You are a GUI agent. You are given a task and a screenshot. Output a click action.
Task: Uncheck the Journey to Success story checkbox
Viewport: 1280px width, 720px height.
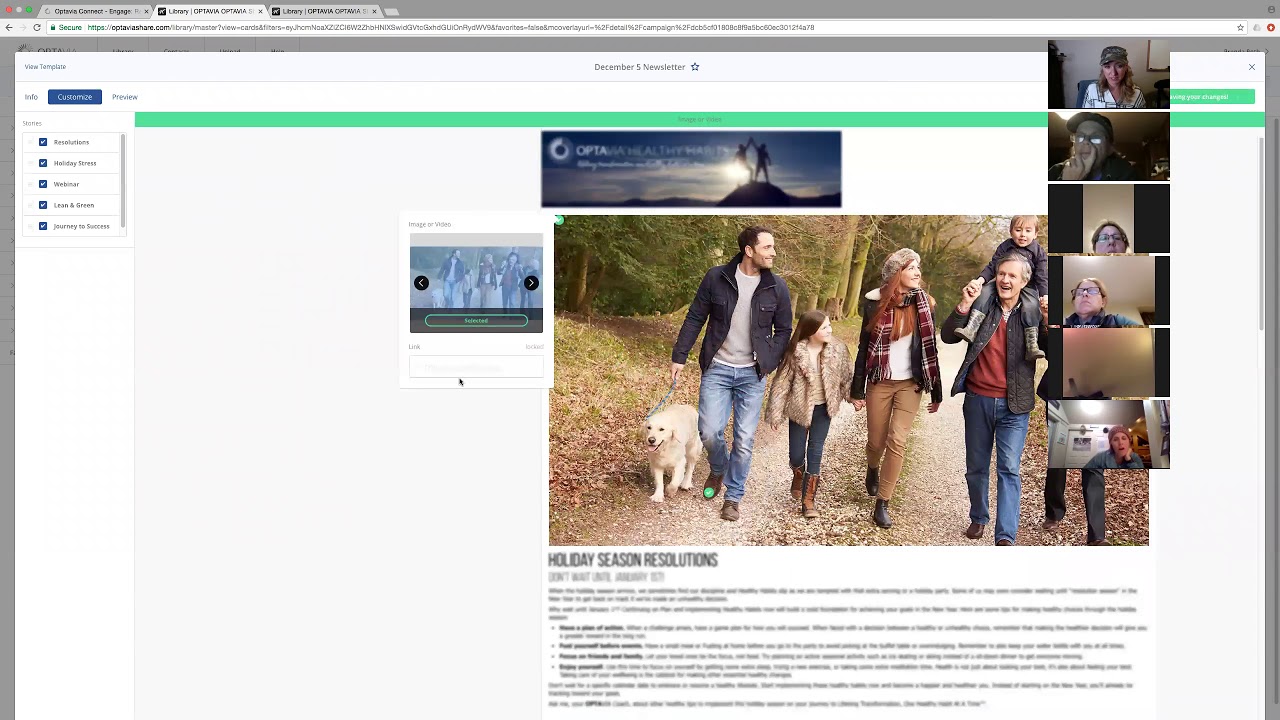tap(43, 226)
